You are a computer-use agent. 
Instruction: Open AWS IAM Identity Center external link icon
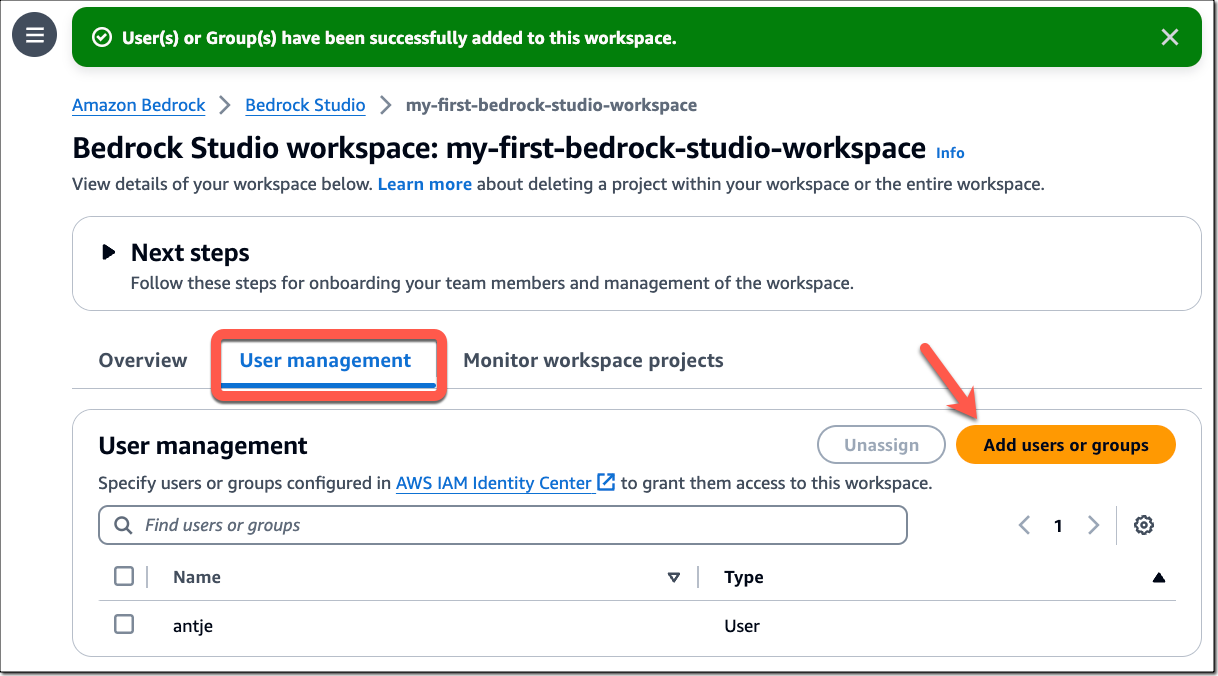point(607,482)
